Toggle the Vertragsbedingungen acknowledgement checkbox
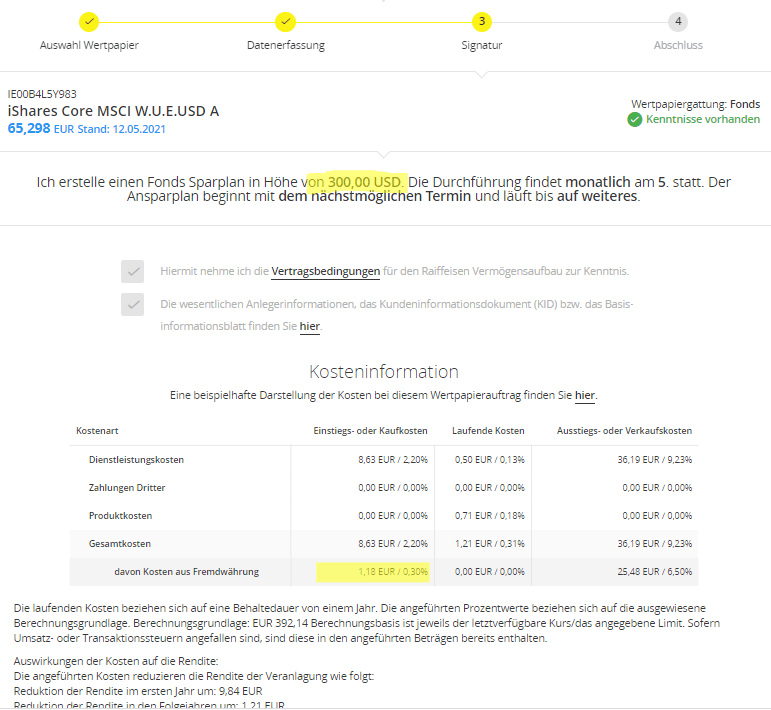Screen dimensions: 771x710 (x=132, y=271)
